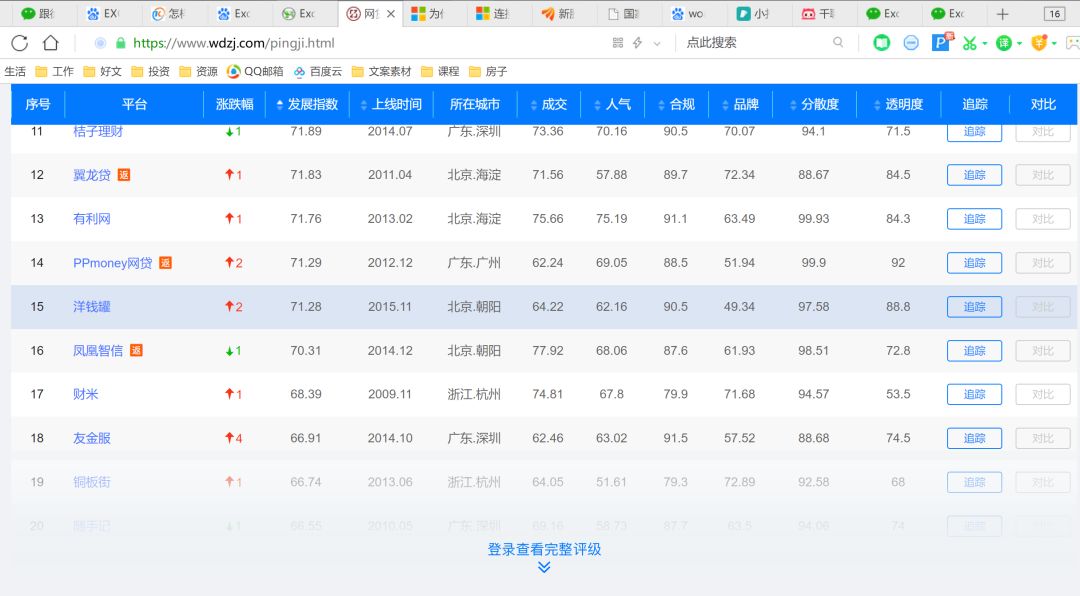Open the 房子 bookmark folder

[x=488, y=71]
